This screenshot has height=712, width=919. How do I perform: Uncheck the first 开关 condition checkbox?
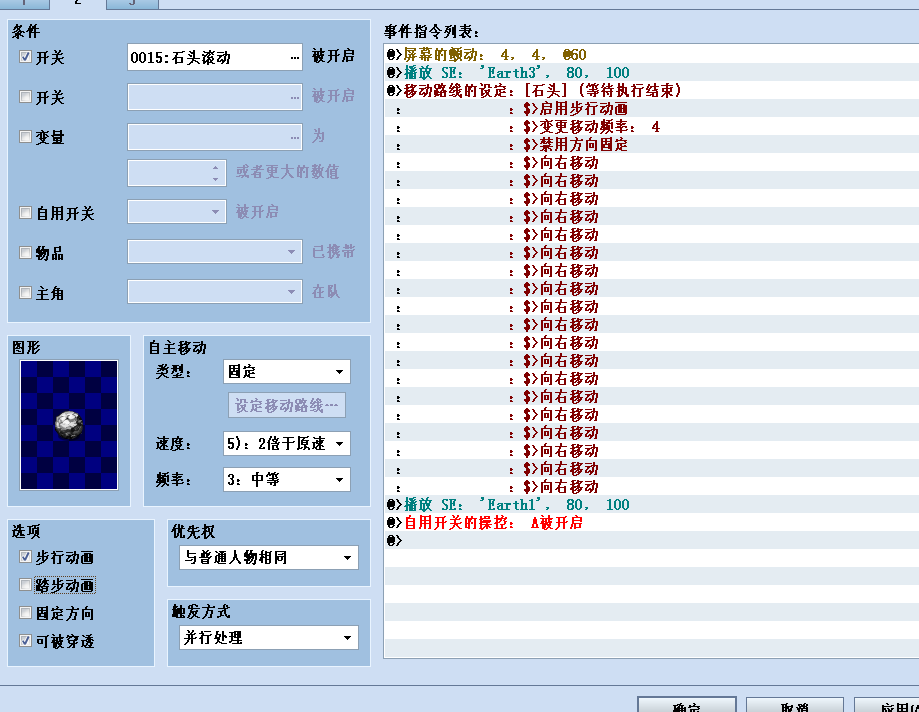click(x=25, y=57)
